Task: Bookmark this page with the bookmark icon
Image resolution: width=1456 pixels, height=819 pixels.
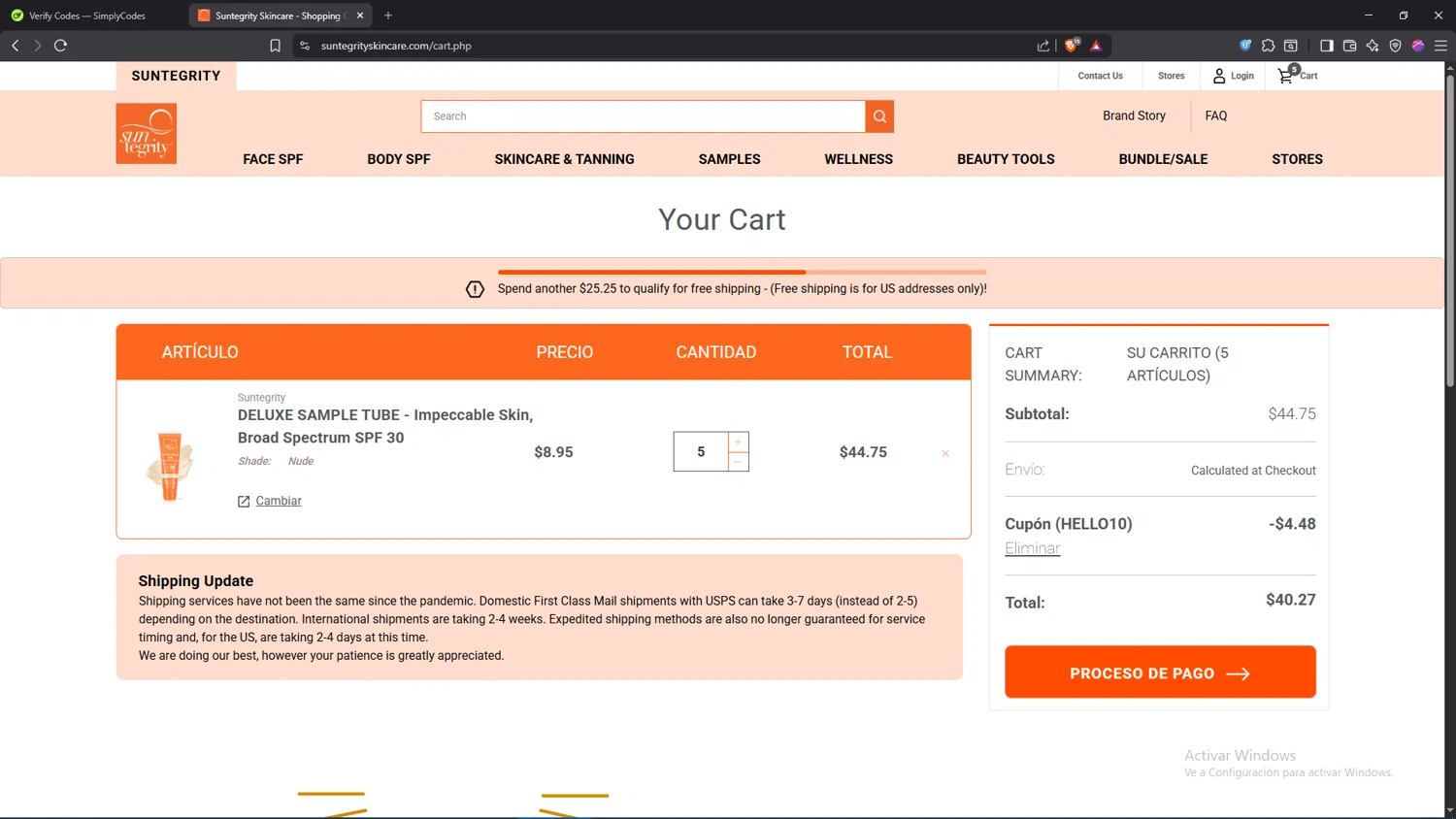Action: (x=276, y=46)
